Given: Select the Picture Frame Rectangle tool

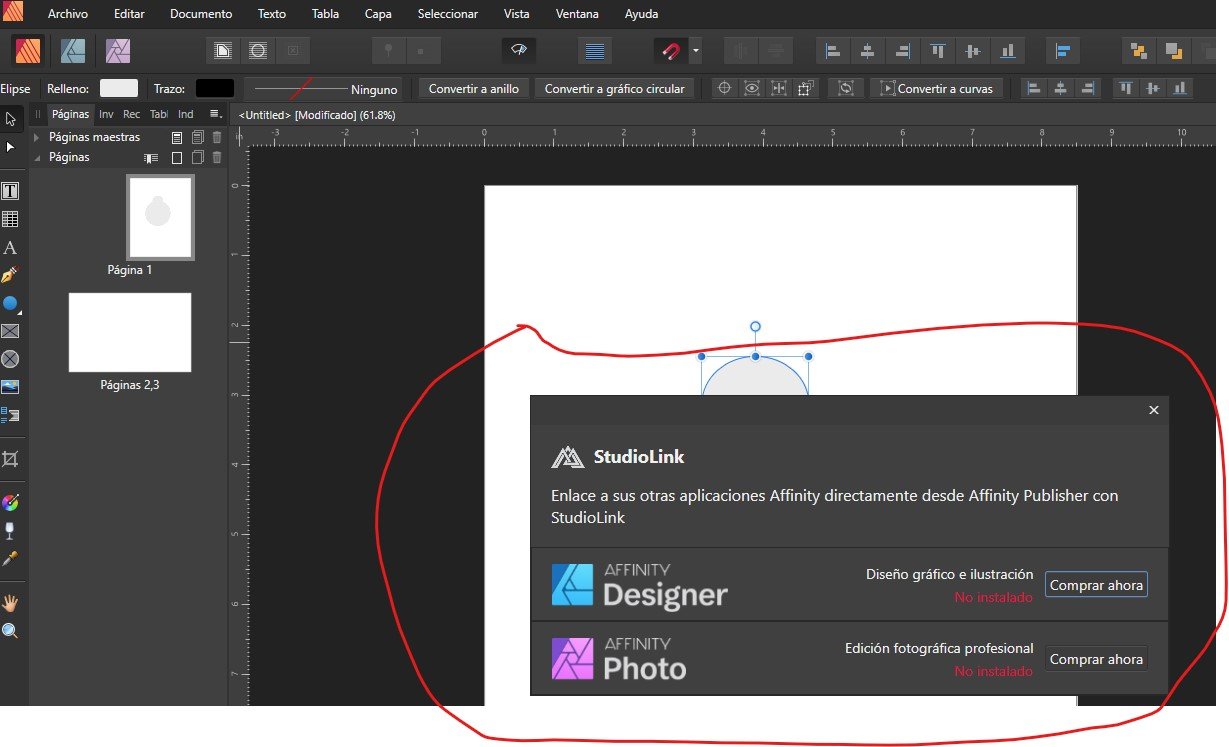Looking at the screenshot, I should pos(11,331).
